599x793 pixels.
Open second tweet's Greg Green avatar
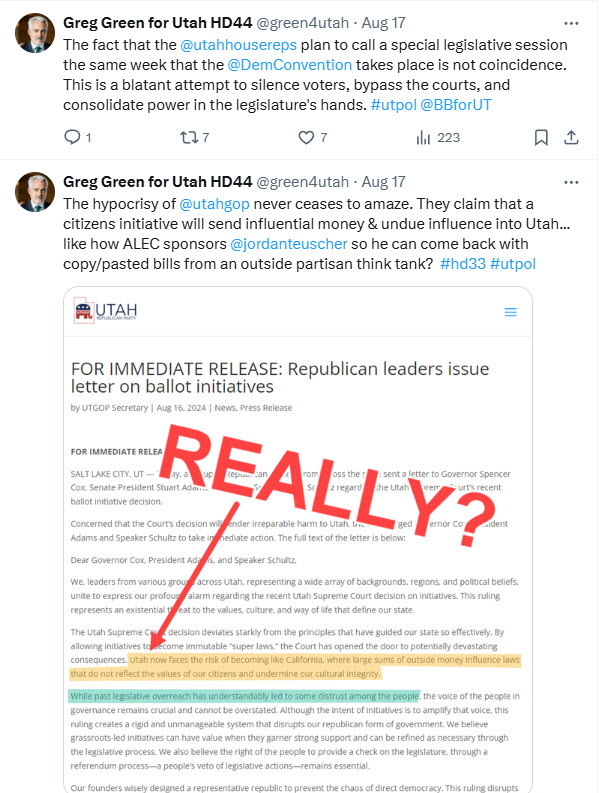pyautogui.click(x=35, y=192)
